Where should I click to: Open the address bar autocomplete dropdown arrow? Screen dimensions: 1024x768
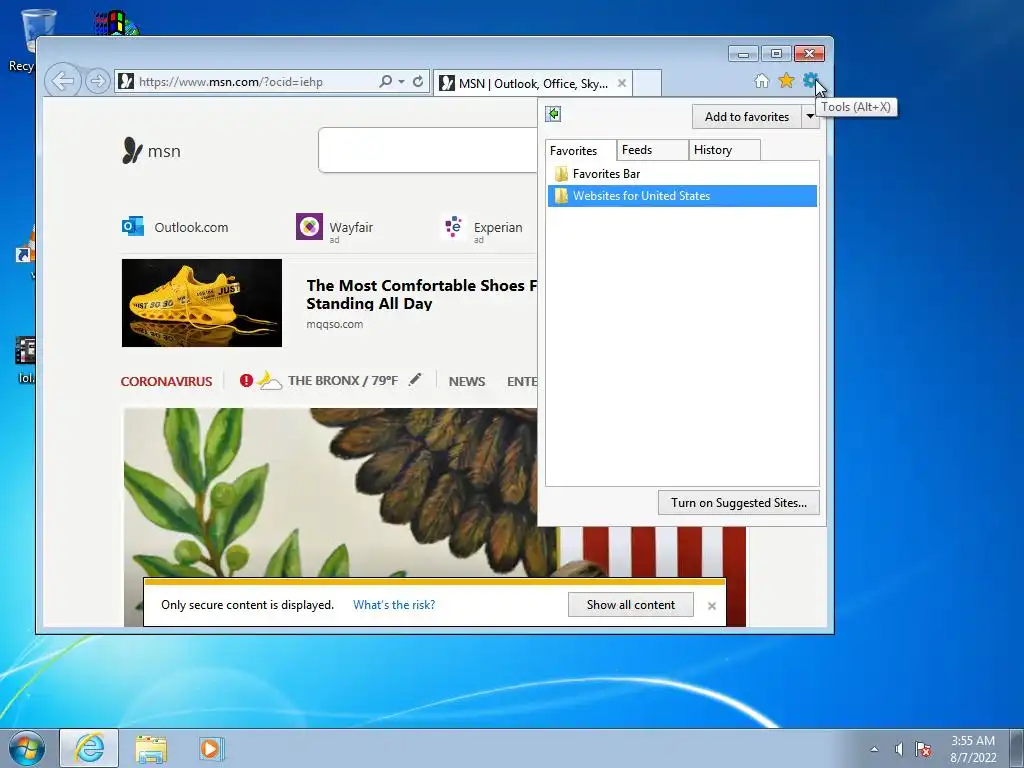pos(402,82)
